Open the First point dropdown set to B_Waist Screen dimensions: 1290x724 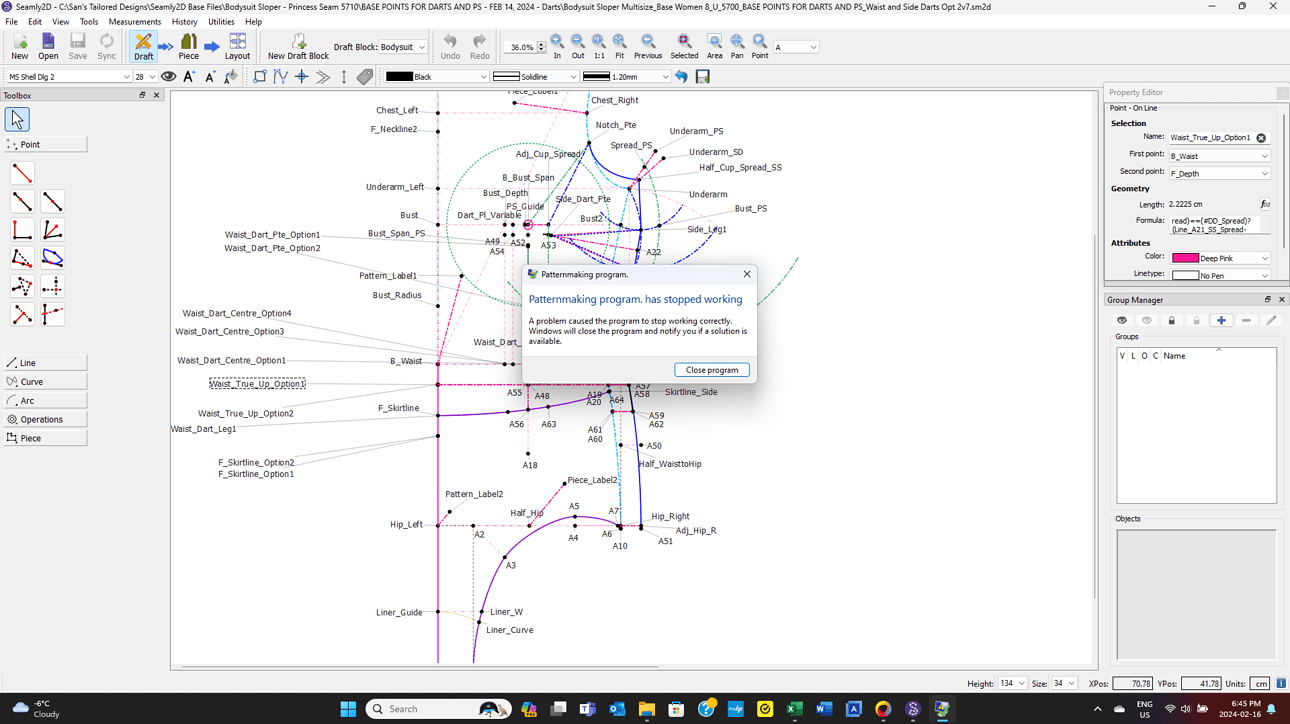[1219, 153]
